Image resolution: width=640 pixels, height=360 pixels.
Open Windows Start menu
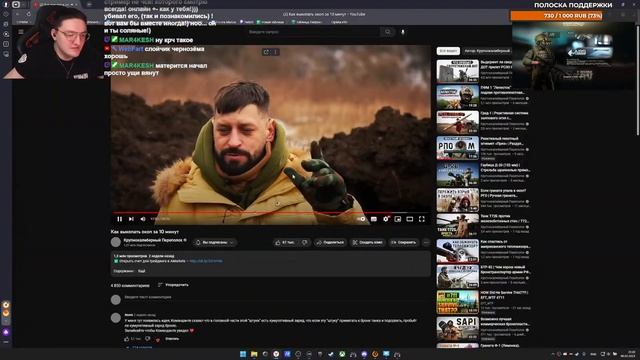point(243,354)
